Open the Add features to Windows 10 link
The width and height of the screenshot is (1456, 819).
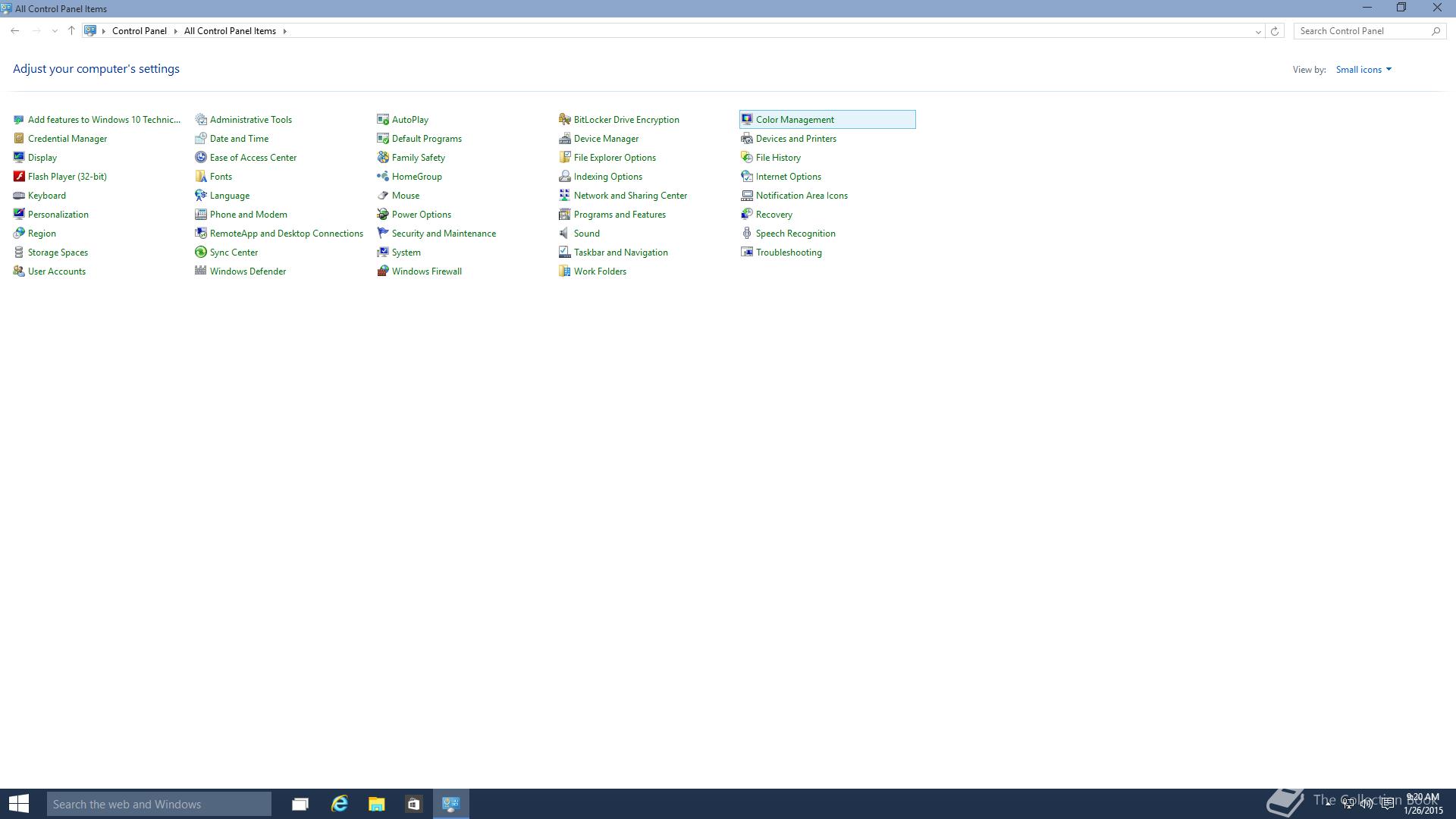[105, 119]
